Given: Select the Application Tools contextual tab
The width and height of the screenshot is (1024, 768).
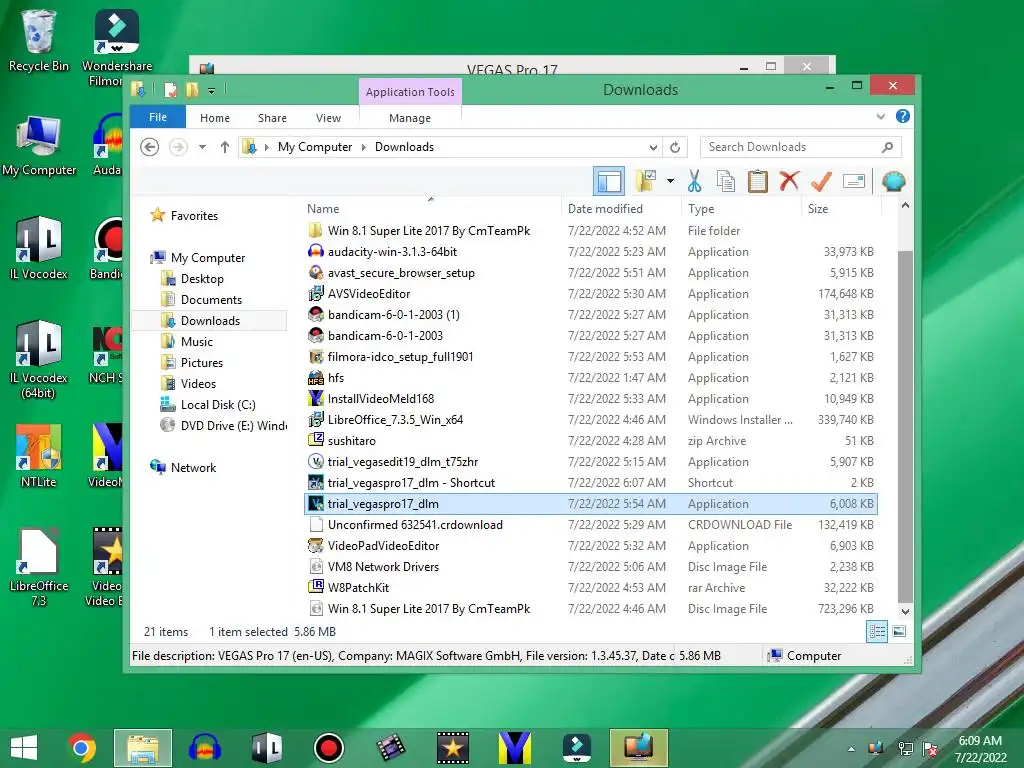Looking at the screenshot, I should [x=410, y=92].
